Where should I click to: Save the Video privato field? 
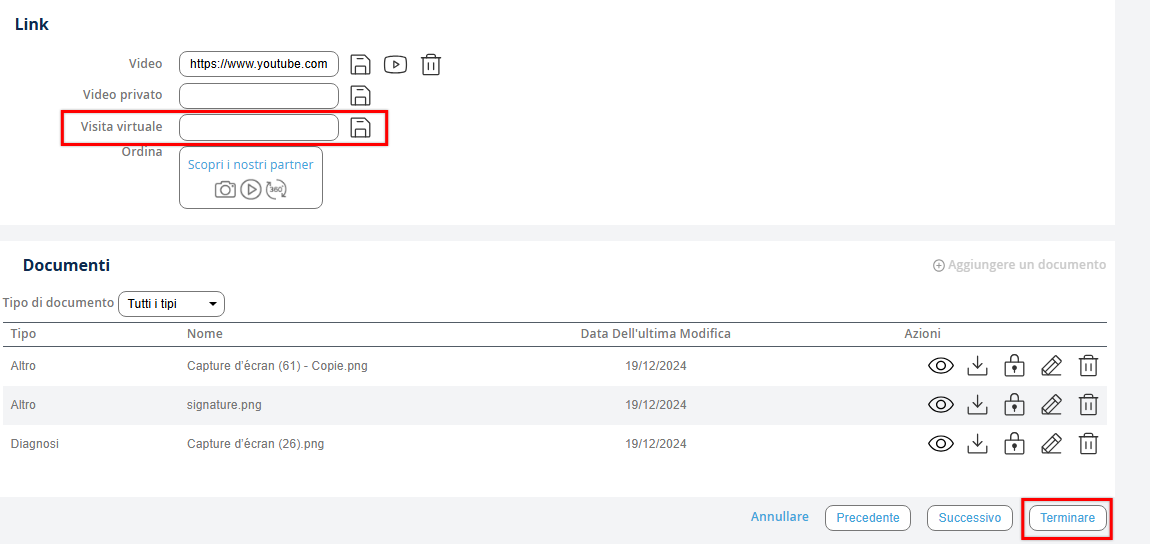tap(360, 96)
